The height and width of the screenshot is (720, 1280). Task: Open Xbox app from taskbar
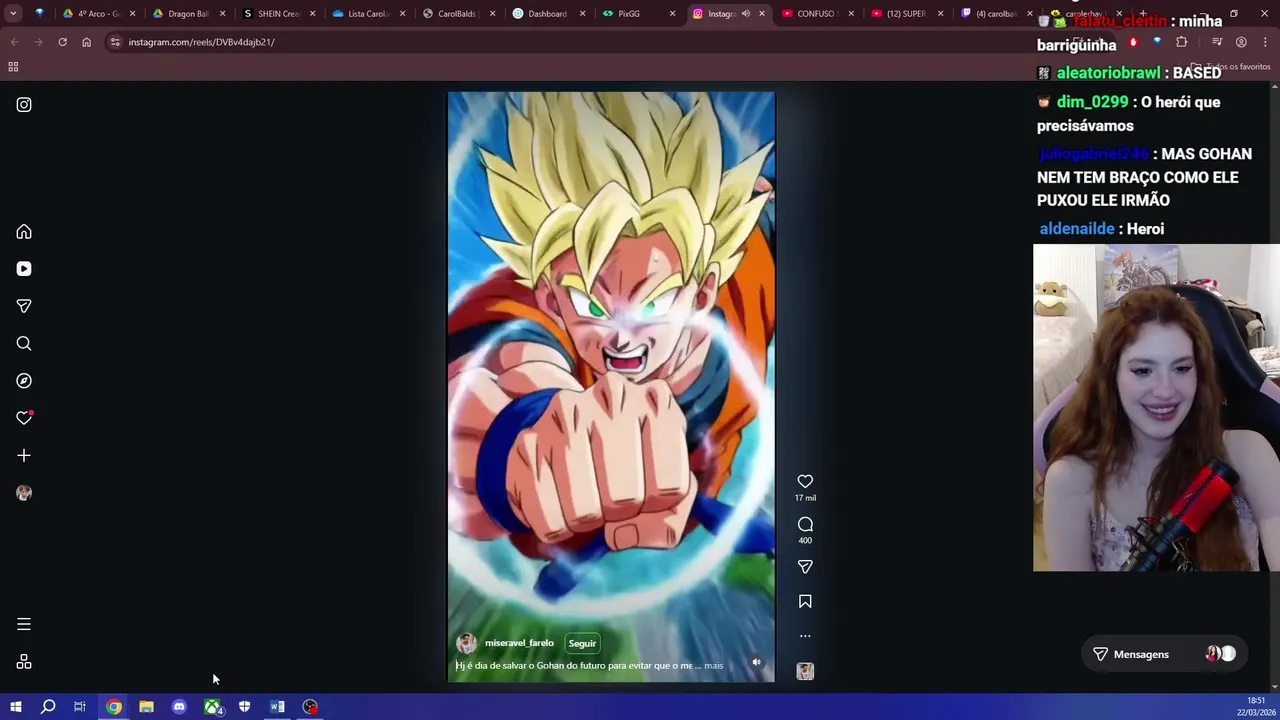(x=212, y=707)
